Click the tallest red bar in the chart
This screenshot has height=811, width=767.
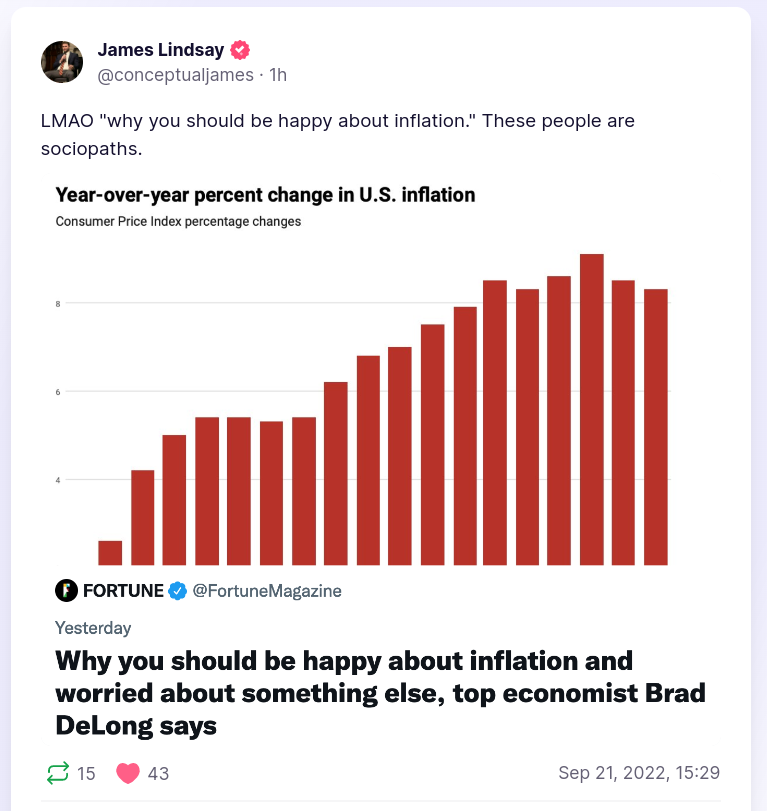click(x=591, y=409)
